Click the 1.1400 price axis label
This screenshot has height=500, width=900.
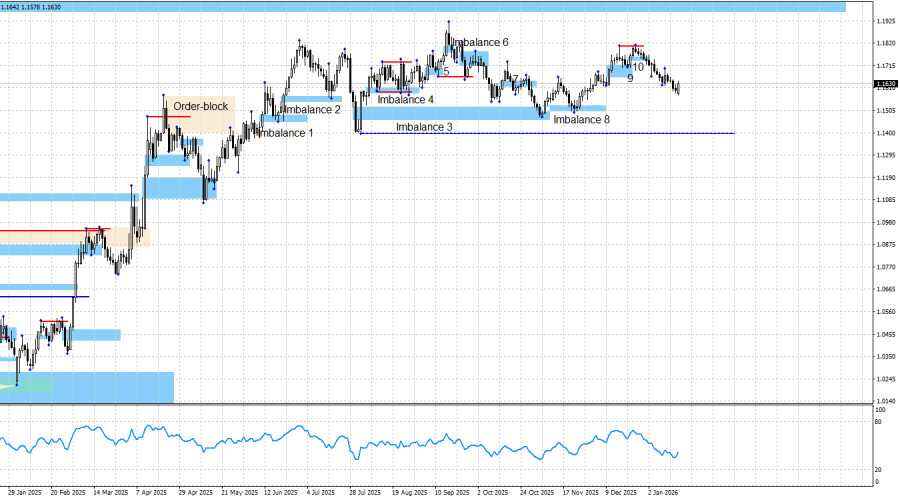[x=886, y=133]
